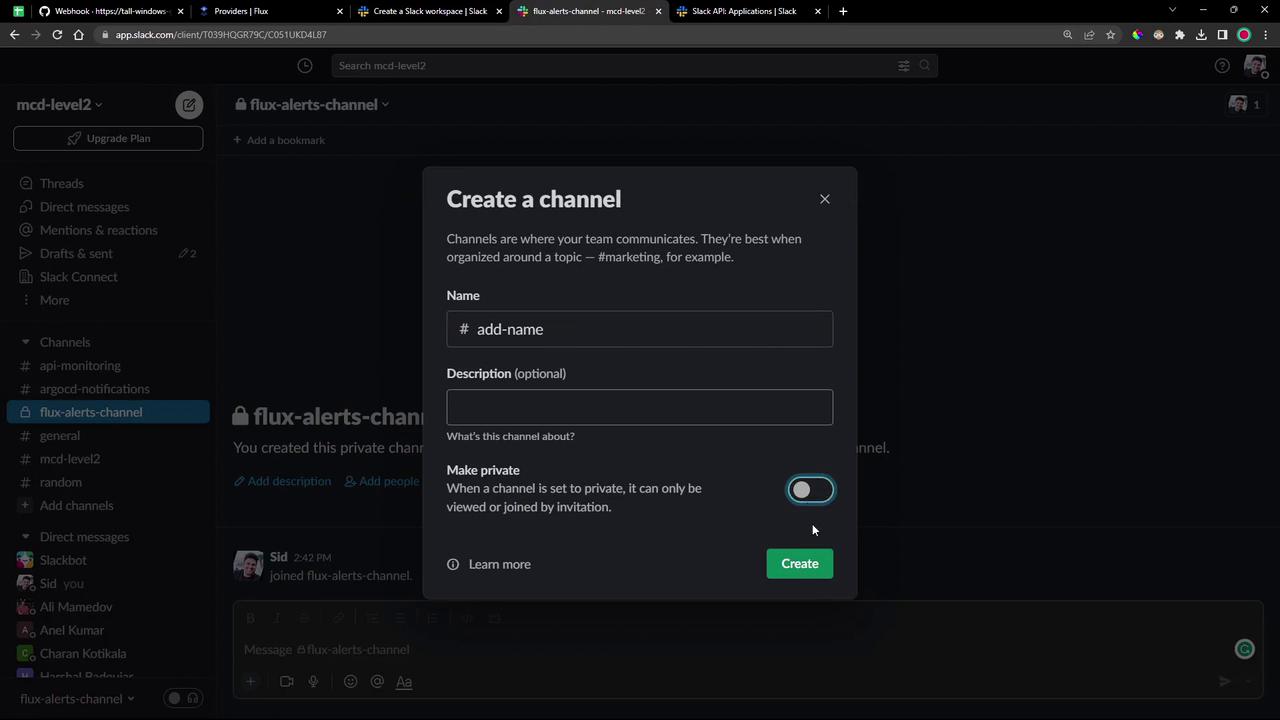Open the user profile avatar in Slack
This screenshot has height=720, width=1280.
pos(1255,66)
